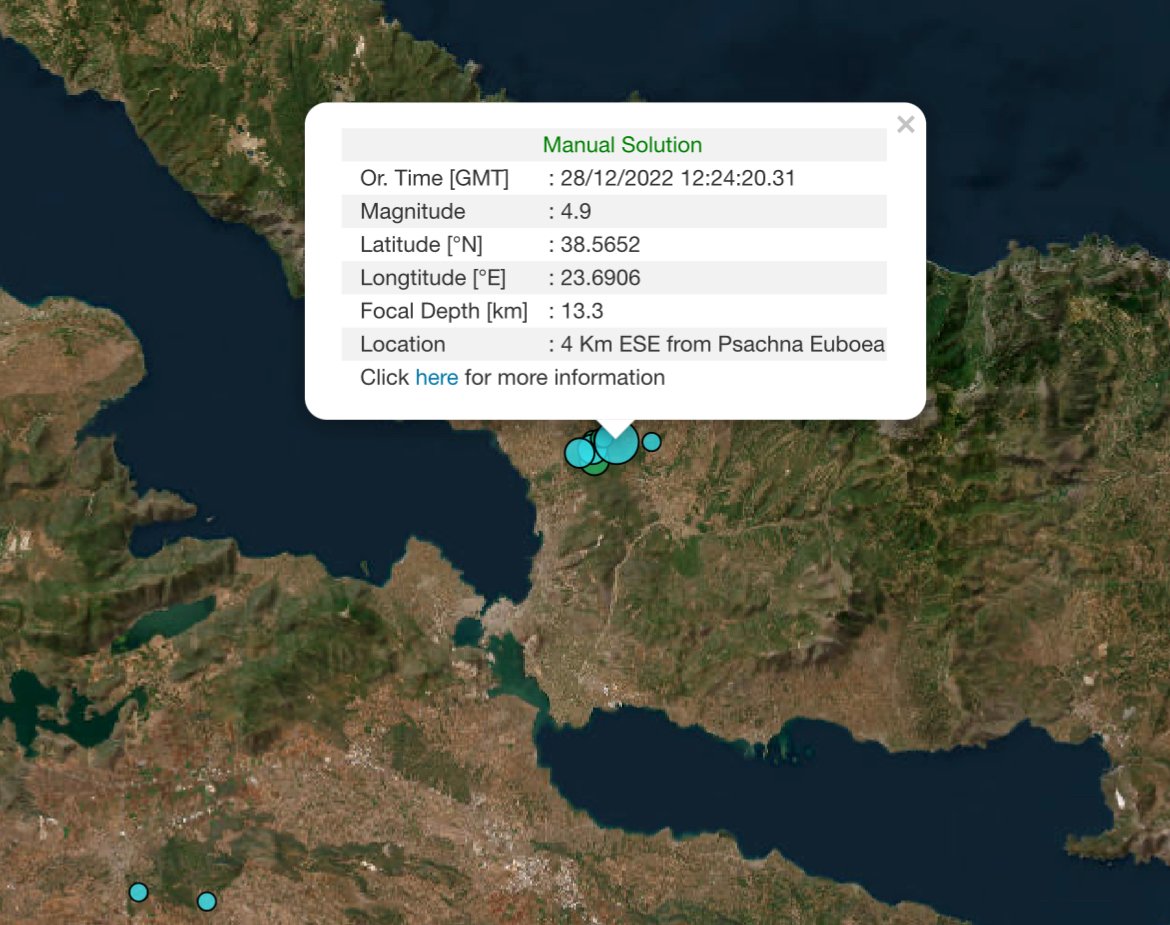Click the focal depth value 13.3
The height and width of the screenshot is (925, 1170).
coord(581,311)
